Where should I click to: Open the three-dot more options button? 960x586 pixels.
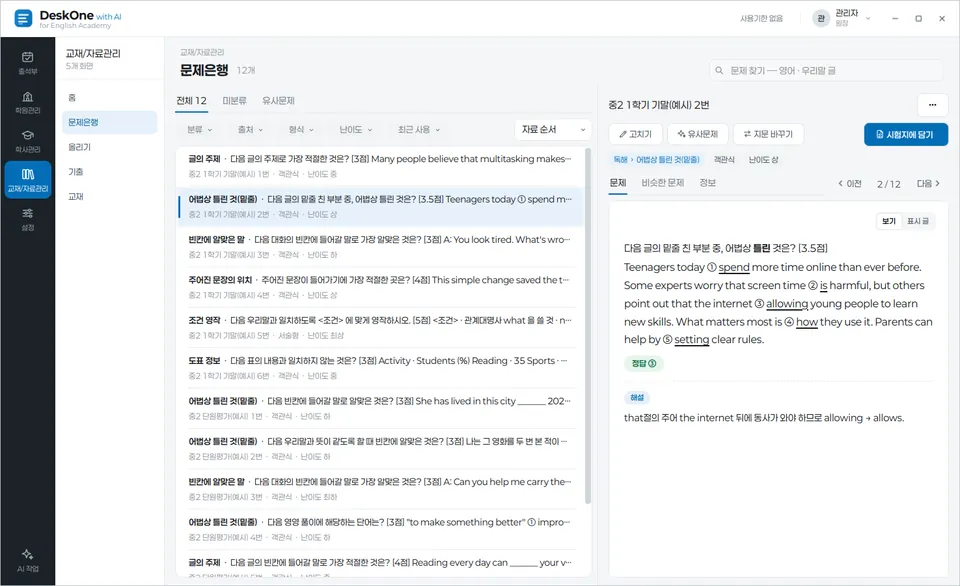(932, 105)
